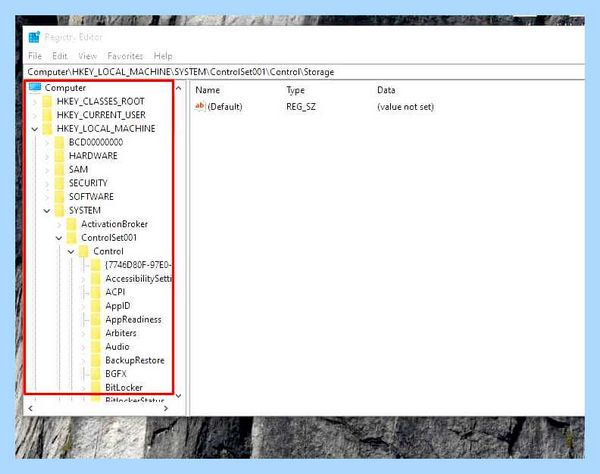
Task: Click the tree scroll down arrow
Action: [179, 396]
